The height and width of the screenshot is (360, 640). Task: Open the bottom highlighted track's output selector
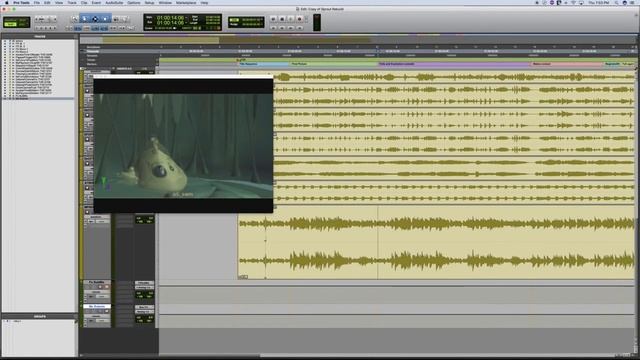click(x=144, y=312)
